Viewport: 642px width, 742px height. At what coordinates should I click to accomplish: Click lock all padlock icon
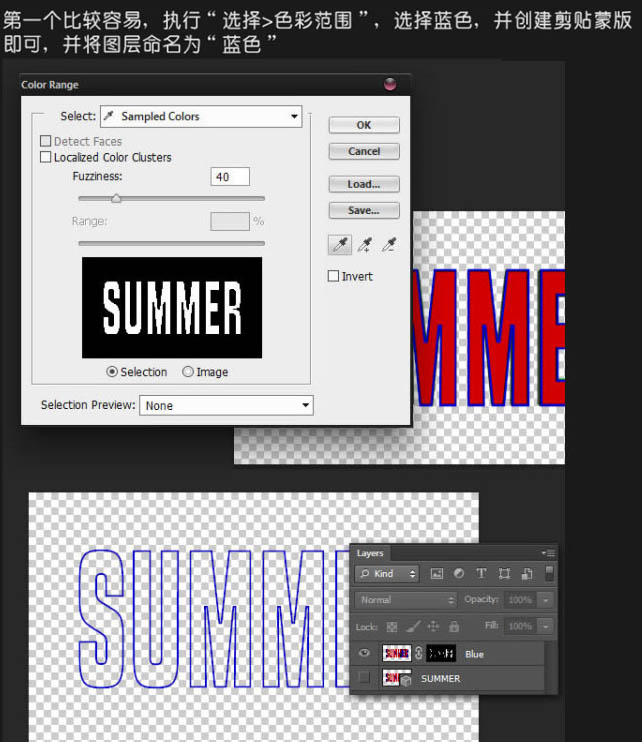pos(454,627)
